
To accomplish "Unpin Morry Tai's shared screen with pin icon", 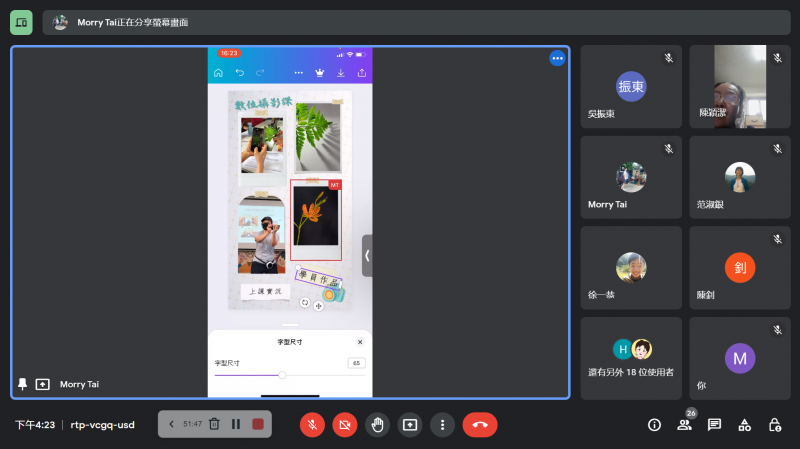I will coord(22,384).
